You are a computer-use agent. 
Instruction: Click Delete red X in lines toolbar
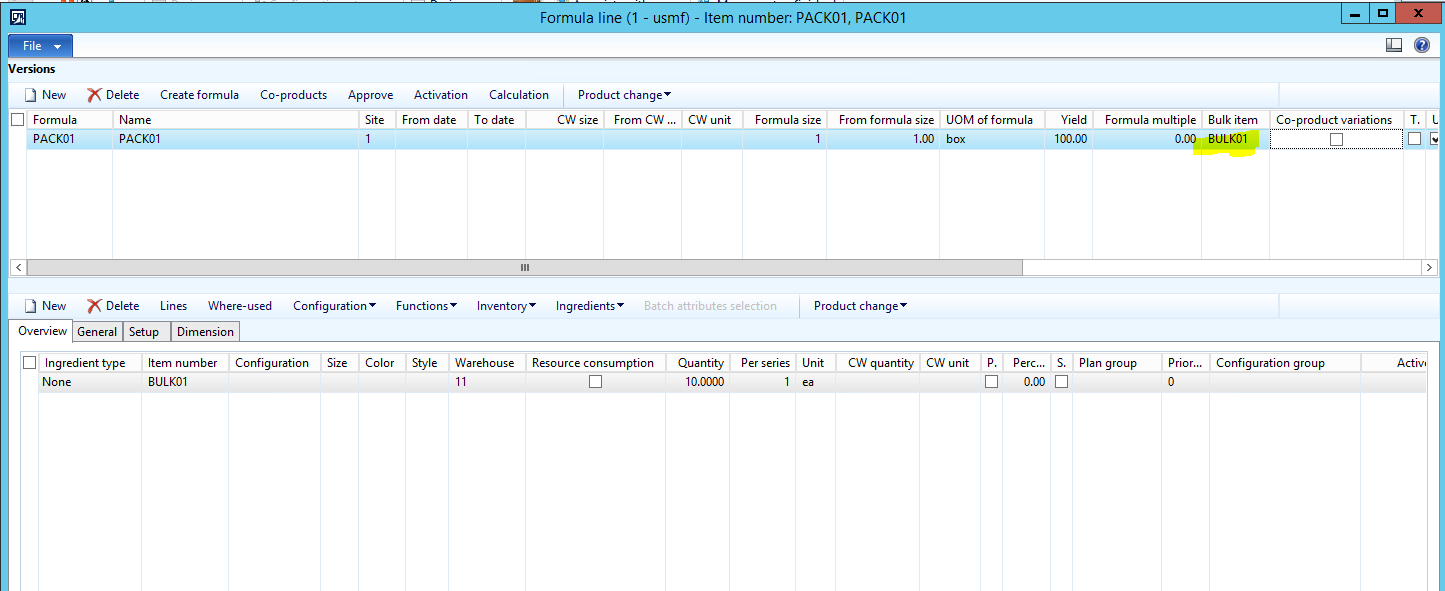click(94, 306)
